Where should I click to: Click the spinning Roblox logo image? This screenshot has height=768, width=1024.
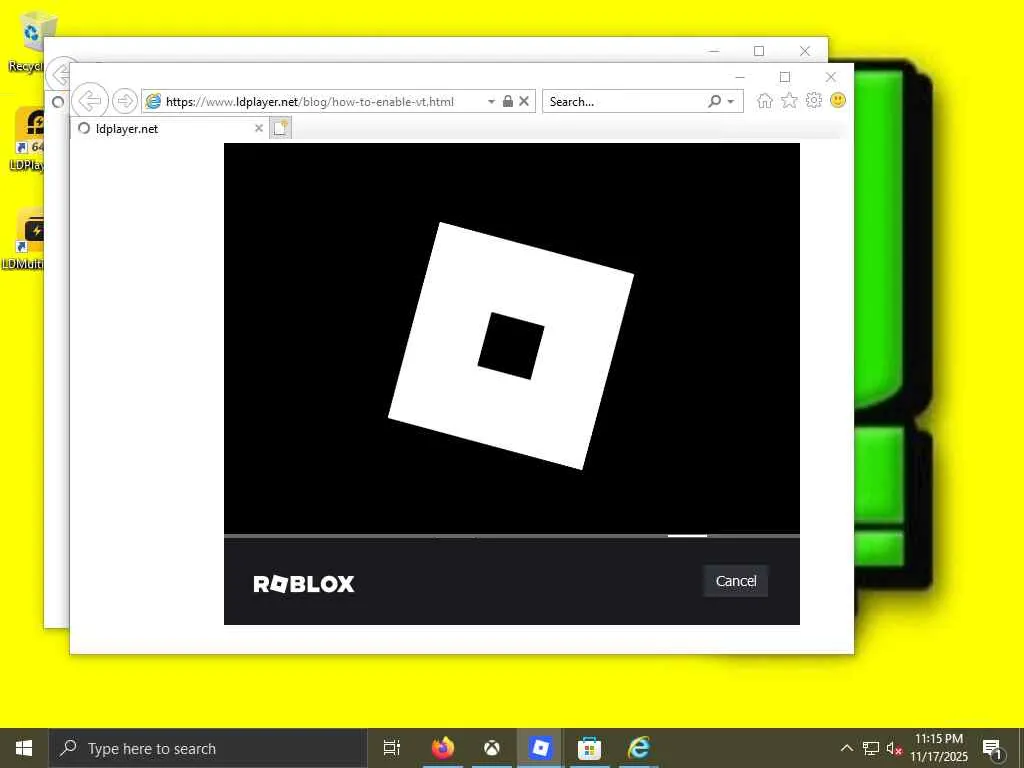(511, 345)
